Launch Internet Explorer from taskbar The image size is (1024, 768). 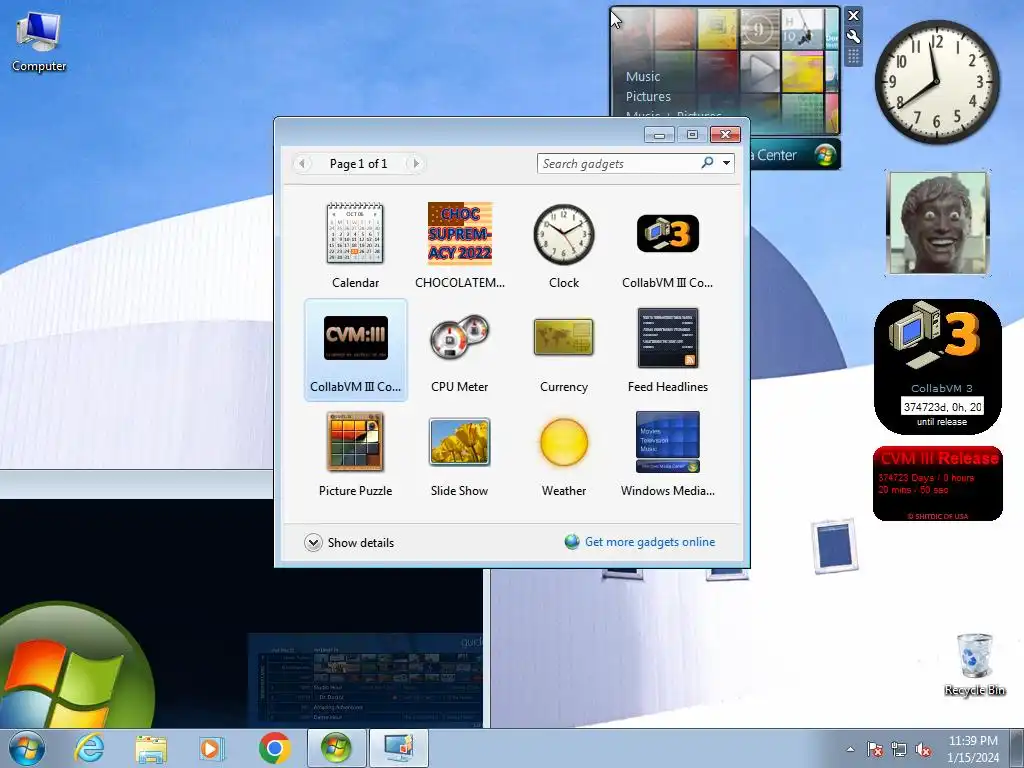coord(89,748)
